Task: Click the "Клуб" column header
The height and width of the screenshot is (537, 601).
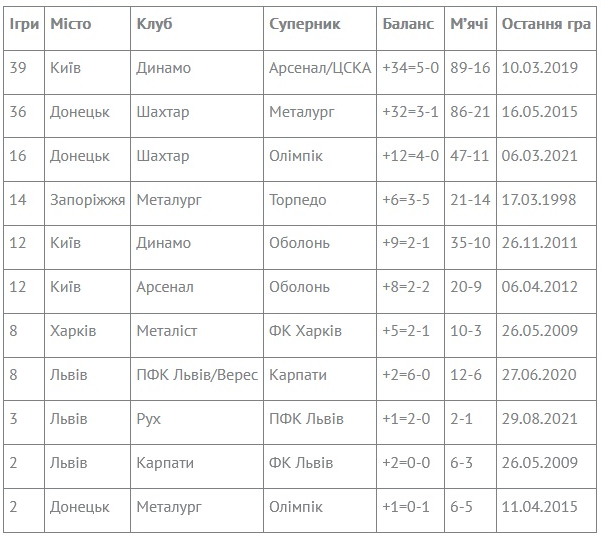Action: (x=154, y=23)
